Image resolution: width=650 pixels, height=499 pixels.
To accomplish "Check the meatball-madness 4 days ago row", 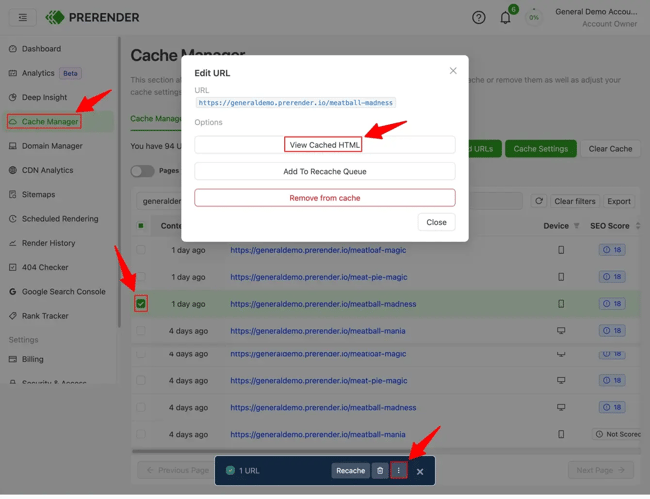I will point(141,407).
